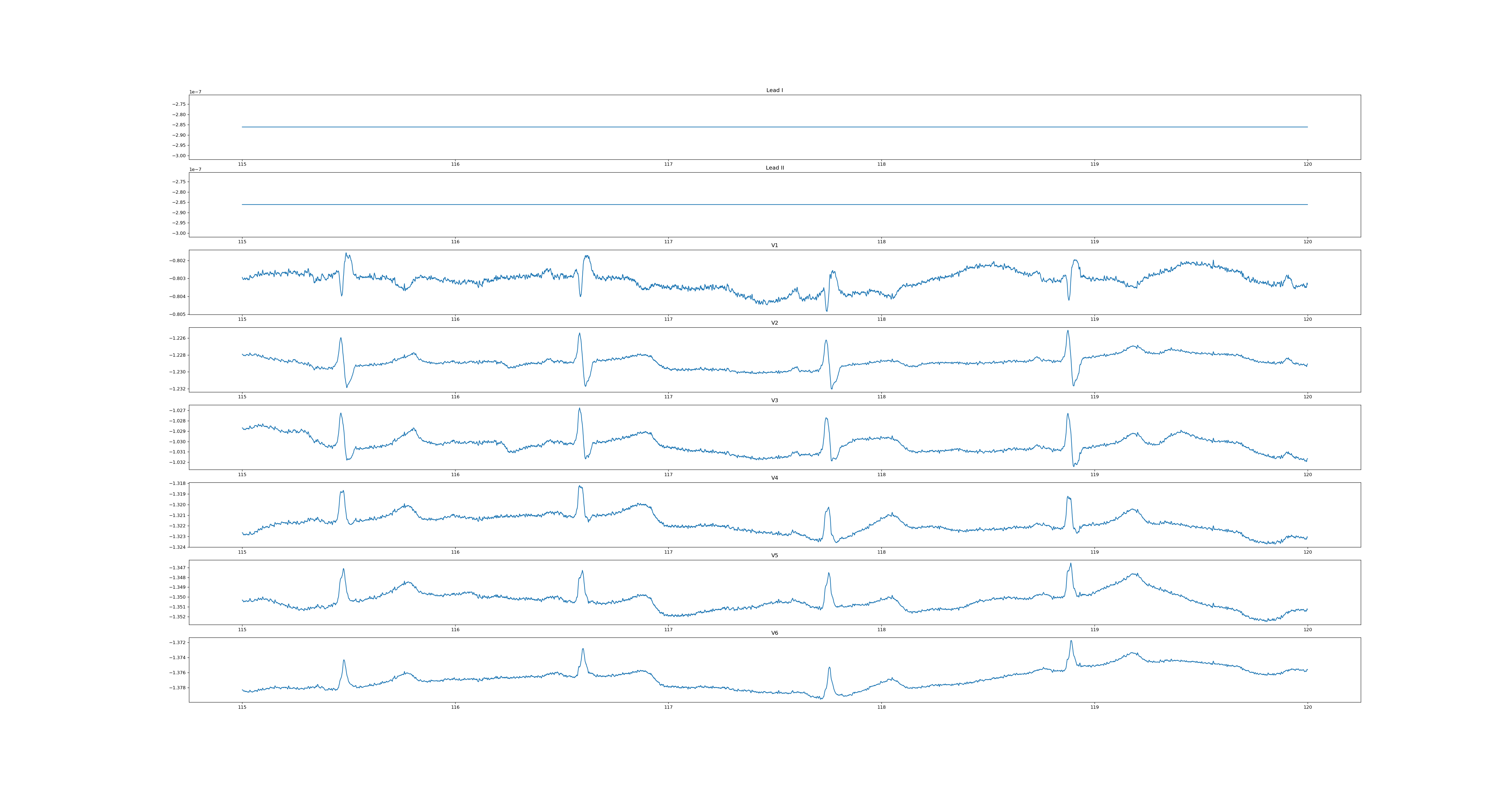This screenshot has height=789, width=1512.
Task: Click the -1.372 y-axis label on V6
Action: 178,643
